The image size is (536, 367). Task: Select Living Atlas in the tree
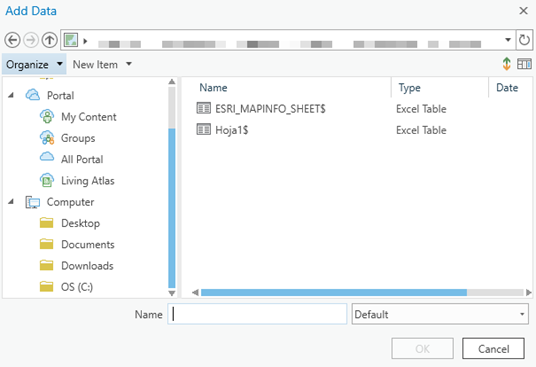pyautogui.click(x=88, y=180)
